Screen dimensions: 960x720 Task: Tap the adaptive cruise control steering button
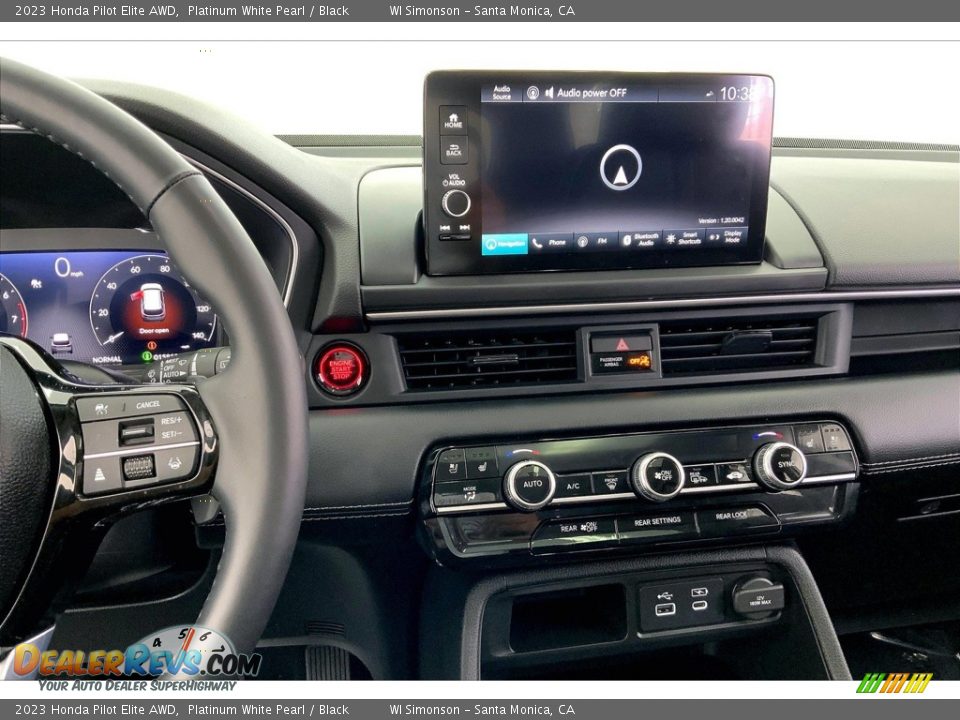point(100,408)
